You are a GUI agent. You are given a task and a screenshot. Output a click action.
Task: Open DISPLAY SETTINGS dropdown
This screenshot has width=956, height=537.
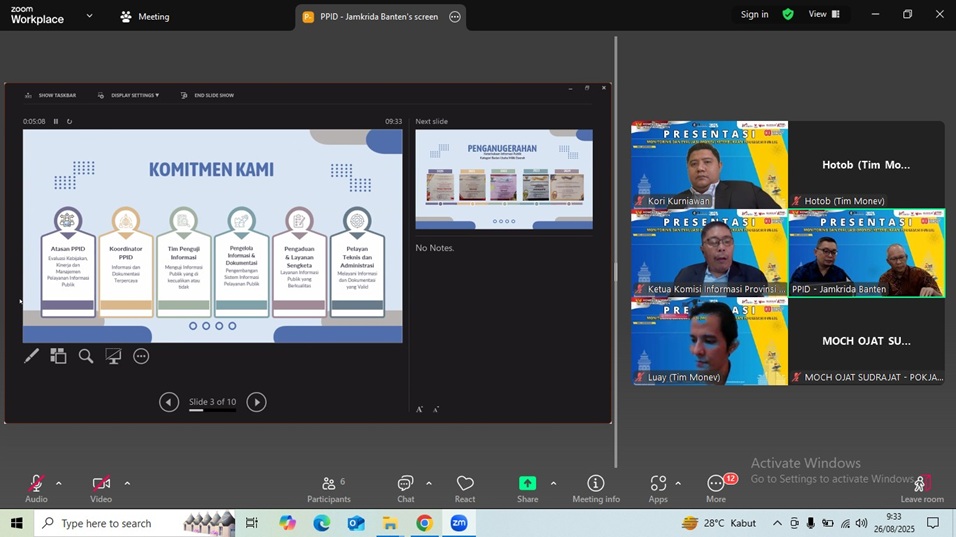coord(129,95)
